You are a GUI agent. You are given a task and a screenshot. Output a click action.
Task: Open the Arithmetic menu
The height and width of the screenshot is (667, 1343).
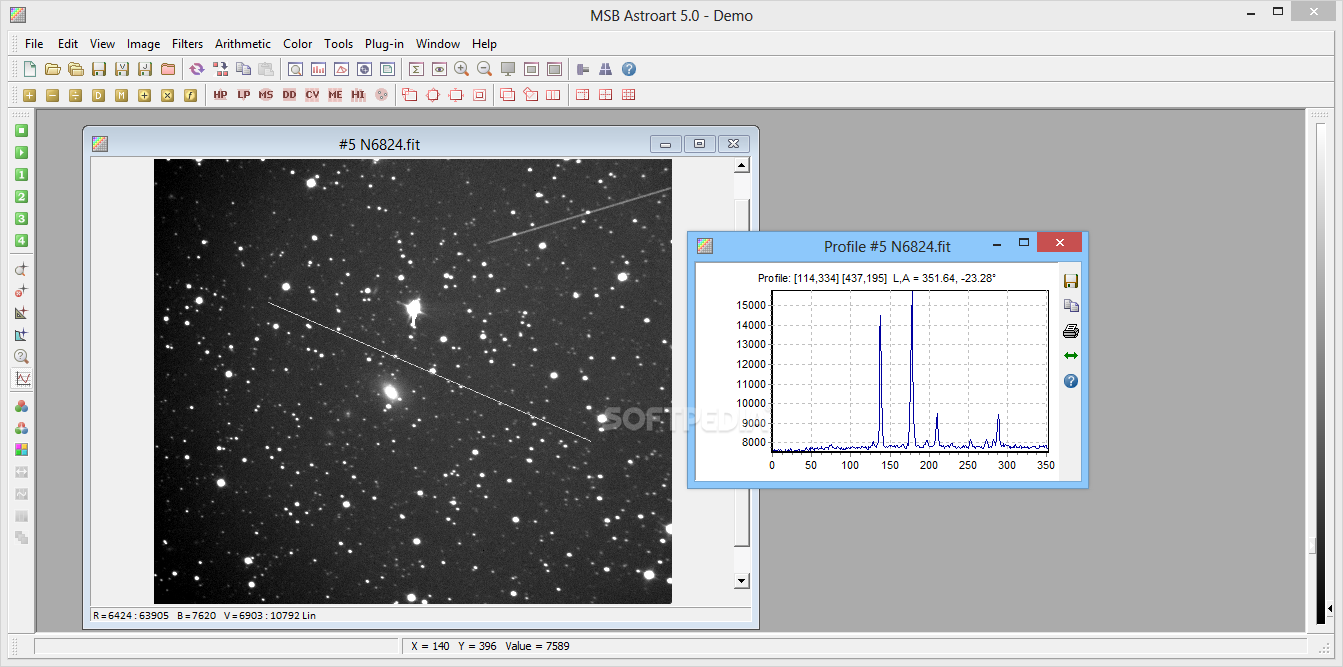(243, 44)
